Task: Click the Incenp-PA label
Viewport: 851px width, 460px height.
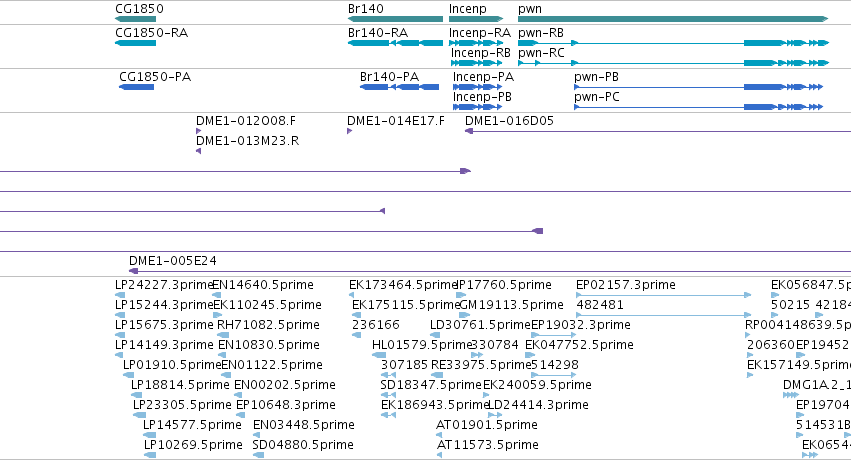Action: pos(483,76)
